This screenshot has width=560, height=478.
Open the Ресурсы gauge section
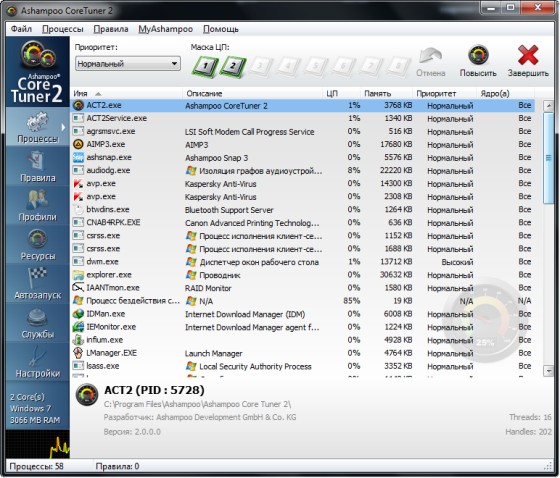coord(38,244)
